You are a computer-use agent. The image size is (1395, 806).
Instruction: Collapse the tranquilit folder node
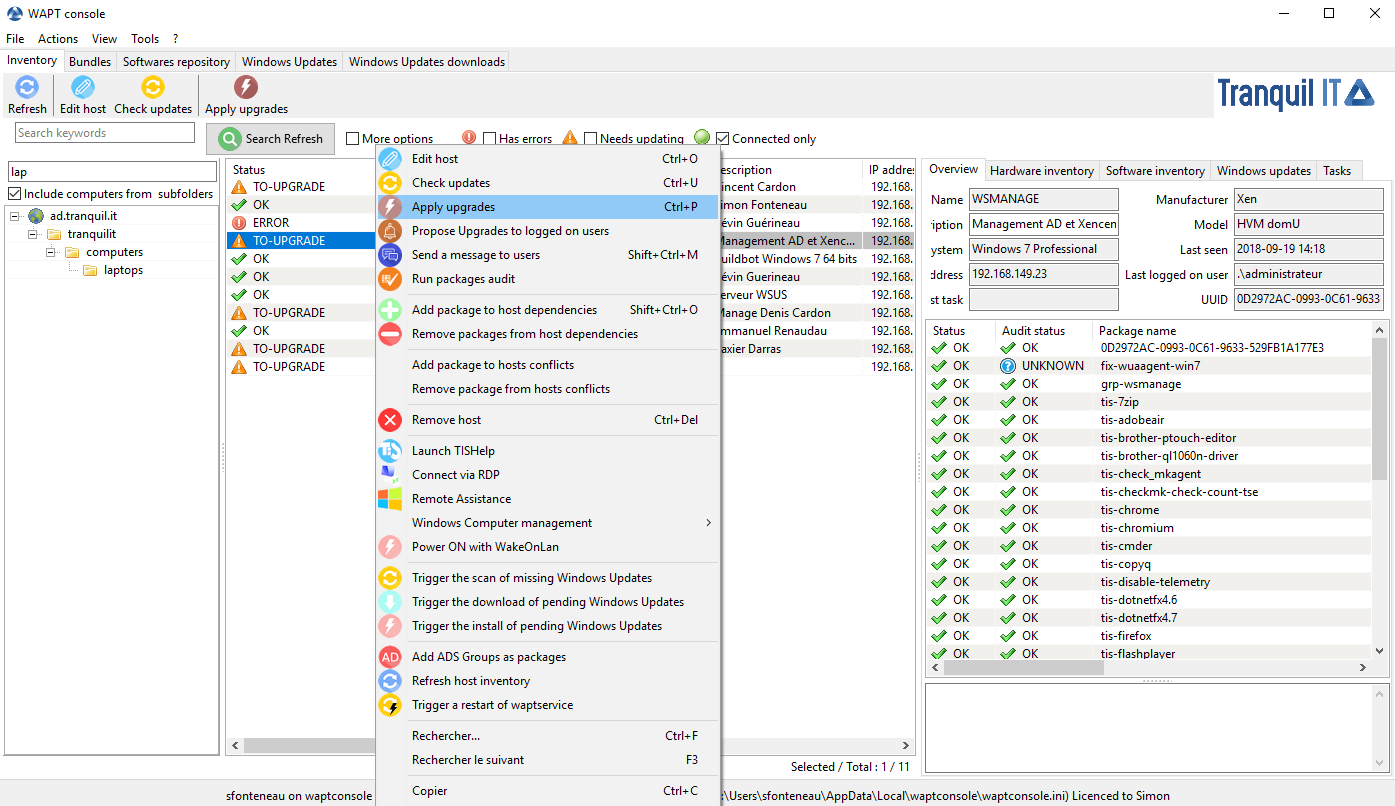click(x=33, y=234)
